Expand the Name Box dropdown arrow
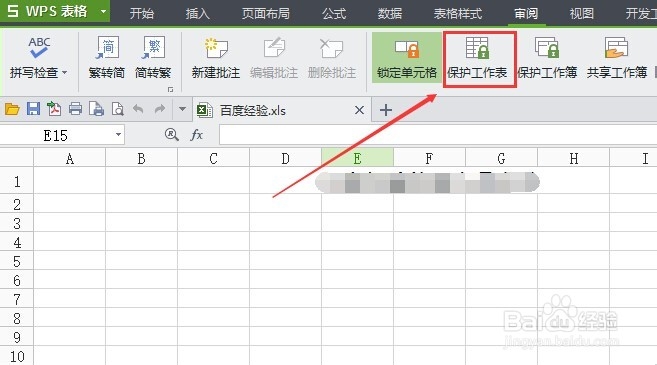Screen dimensions: 657x365 tap(119, 135)
